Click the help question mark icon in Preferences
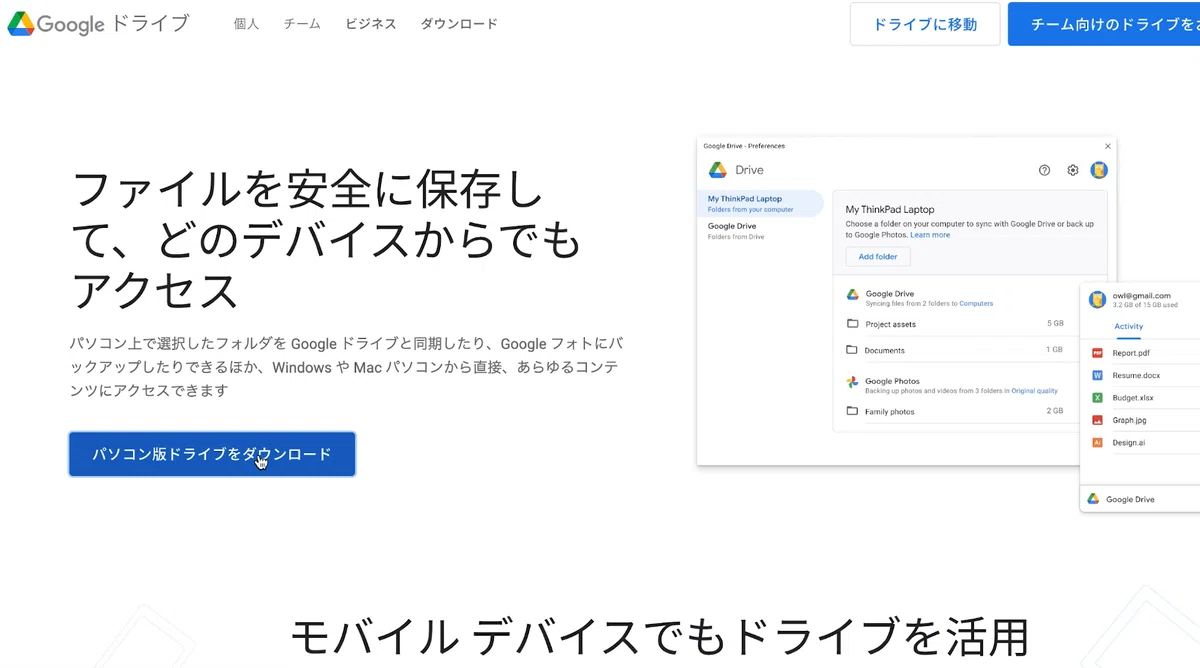 [1045, 170]
